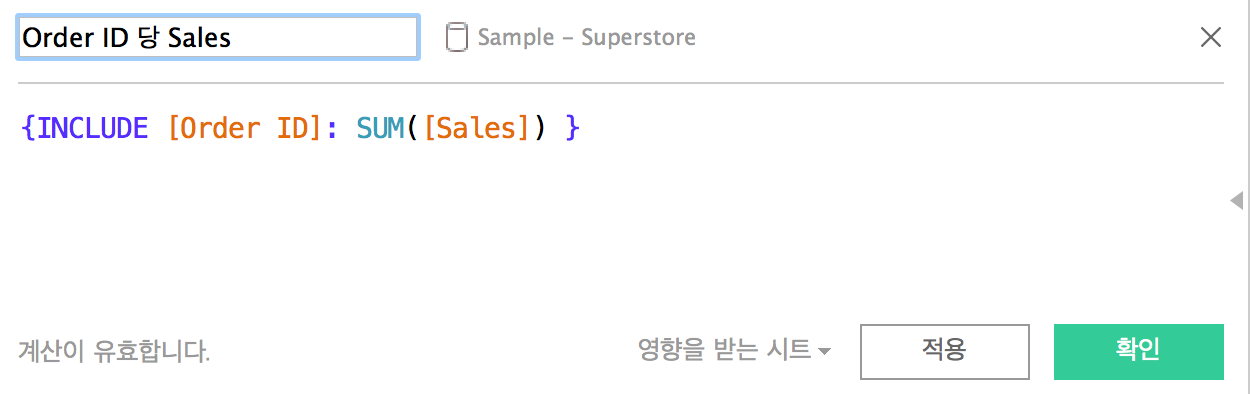Image resolution: width=1250 pixels, height=394 pixels.
Task: Click the closing curly brace of the formula
Action: [571, 128]
